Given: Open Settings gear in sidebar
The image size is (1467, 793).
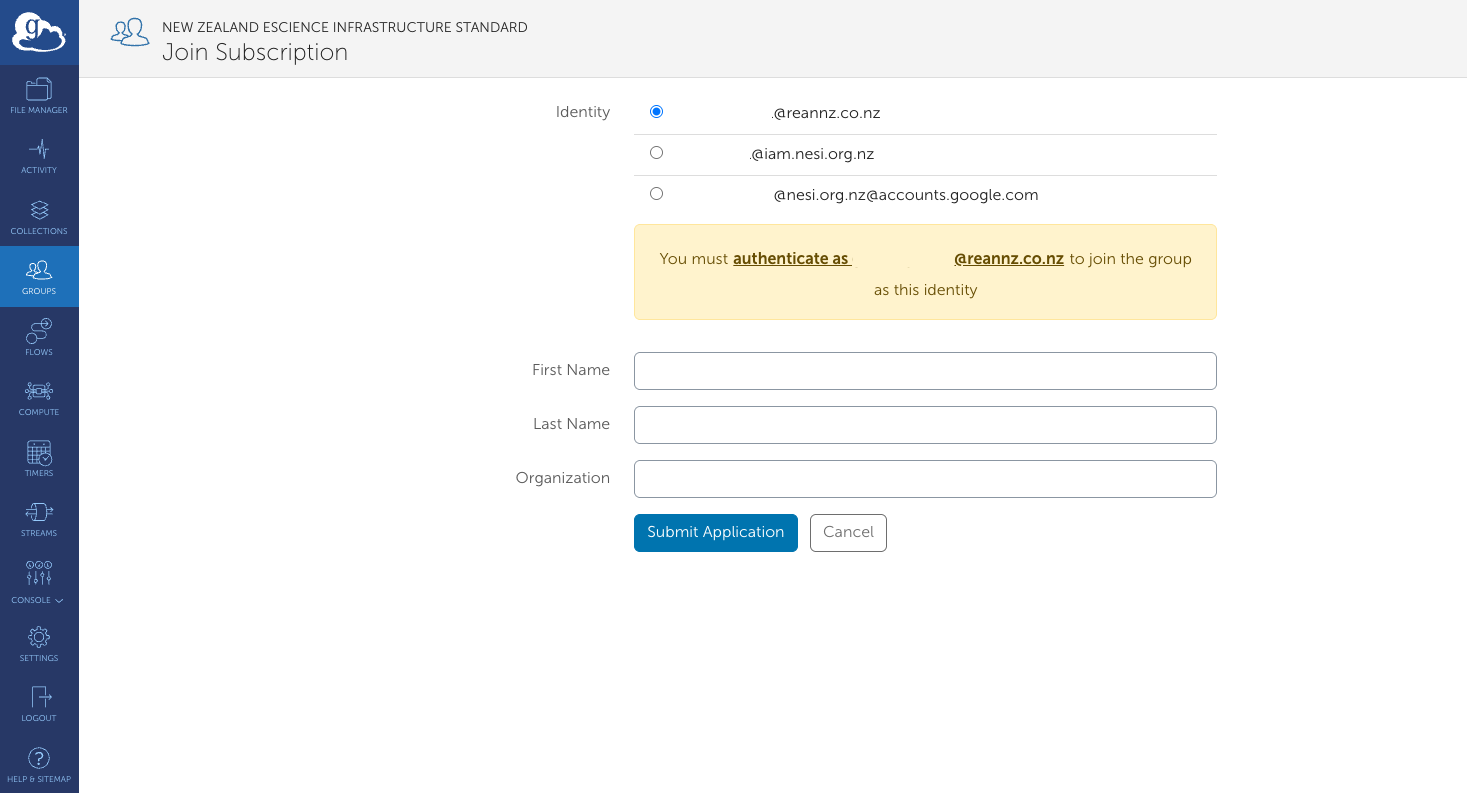Looking at the screenshot, I should [39, 643].
